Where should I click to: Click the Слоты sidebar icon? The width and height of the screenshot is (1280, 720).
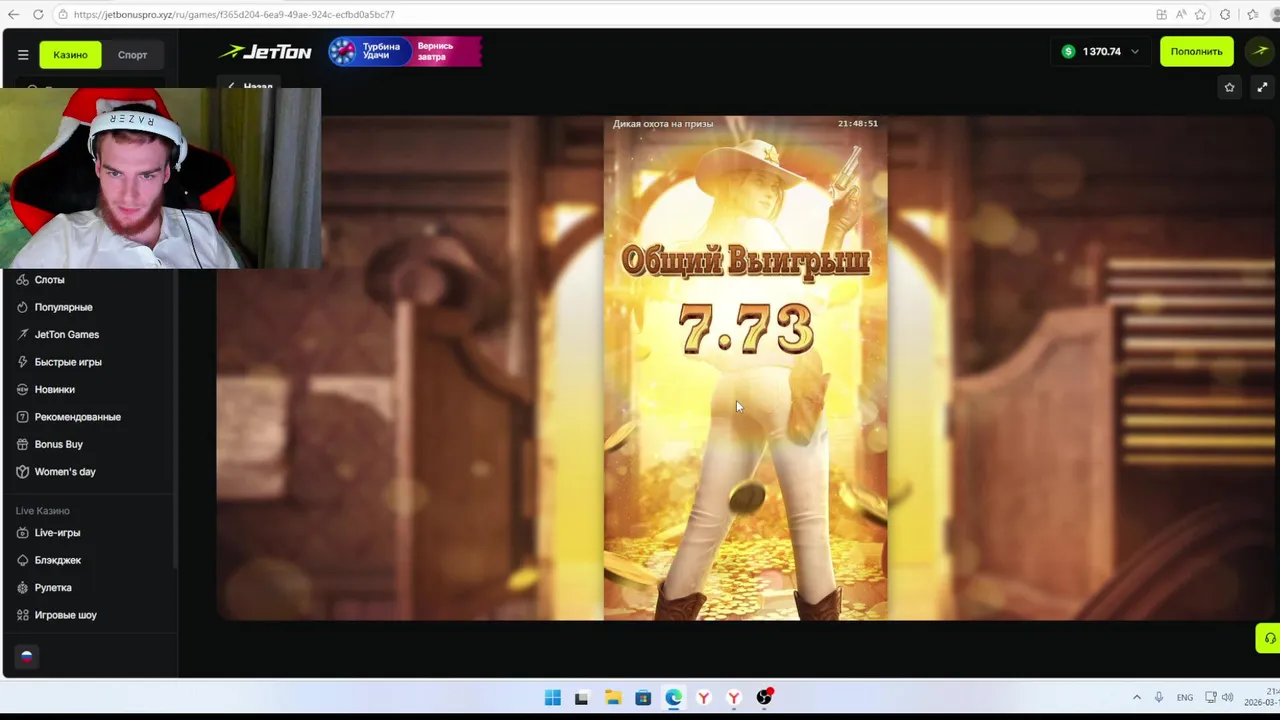pyautogui.click(x=22, y=280)
